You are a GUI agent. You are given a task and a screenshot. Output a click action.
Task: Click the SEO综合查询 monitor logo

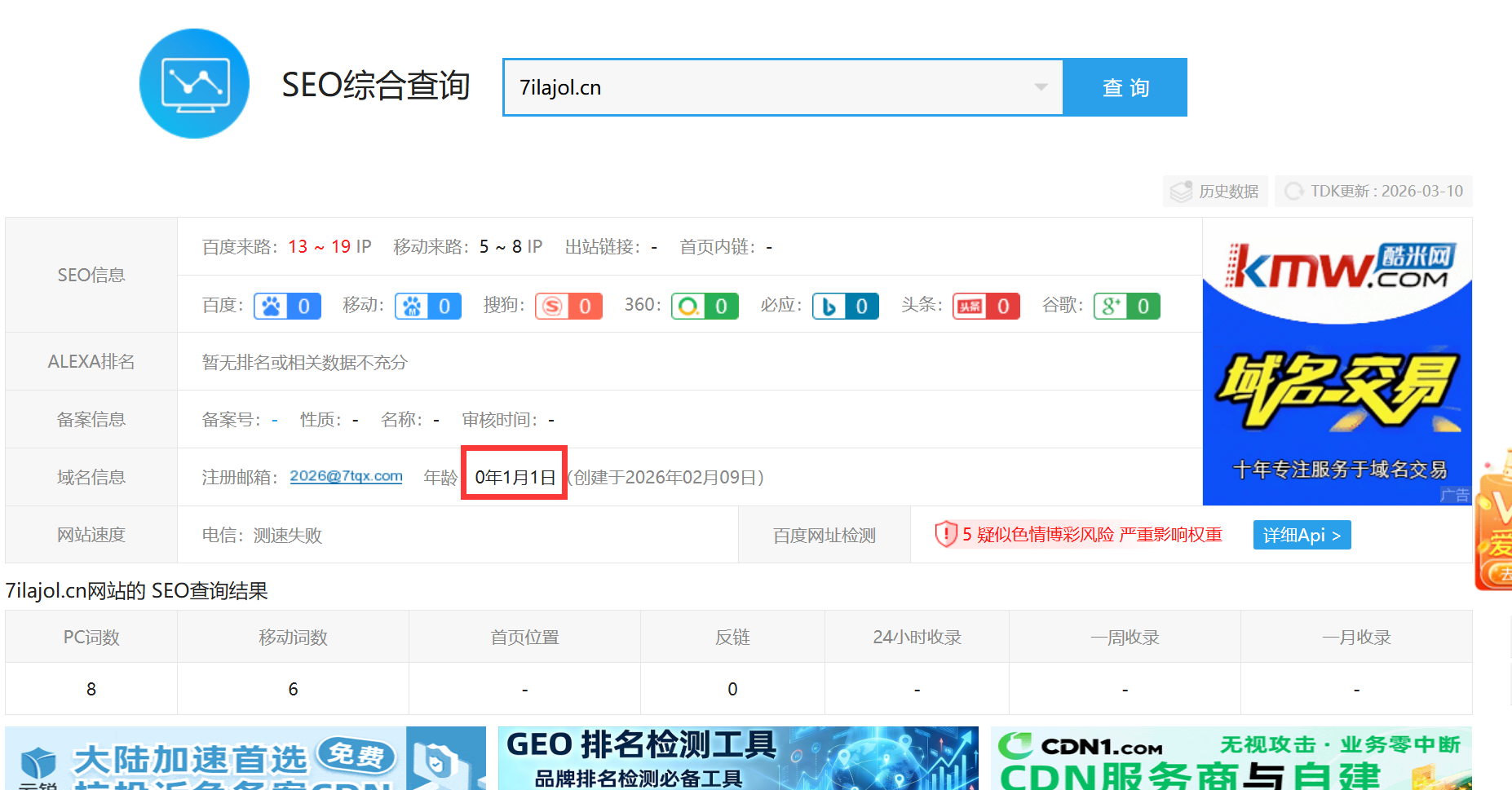point(194,84)
